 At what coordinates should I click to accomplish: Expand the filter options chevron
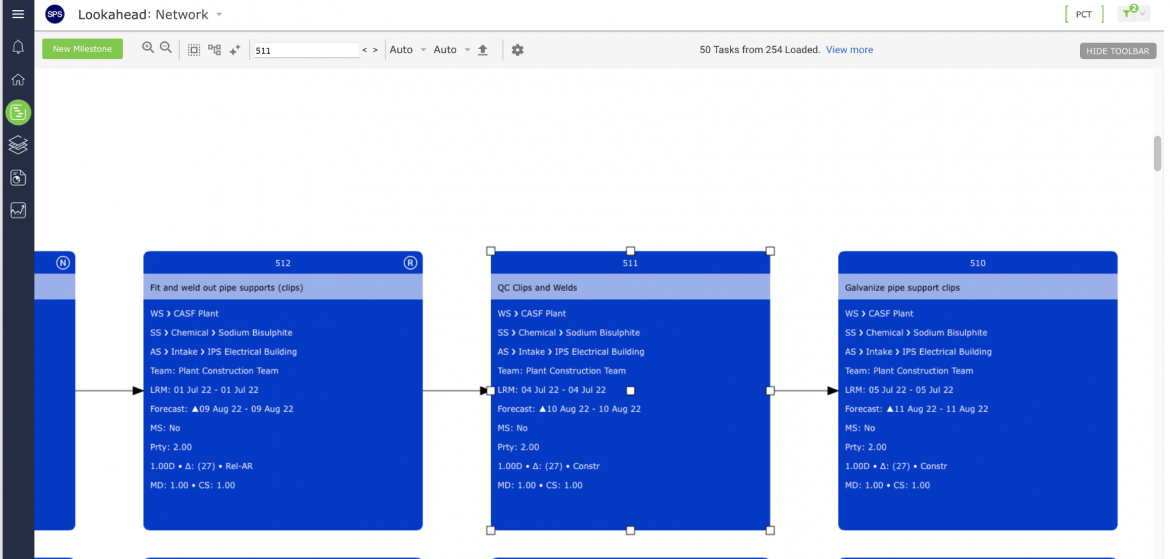point(1143,14)
